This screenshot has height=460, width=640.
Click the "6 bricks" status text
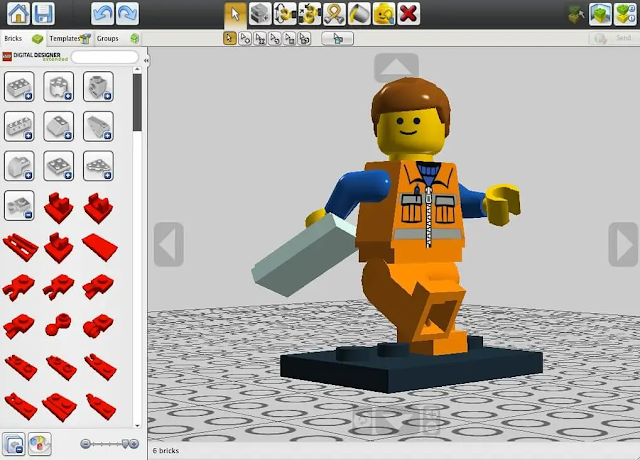[x=166, y=451]
